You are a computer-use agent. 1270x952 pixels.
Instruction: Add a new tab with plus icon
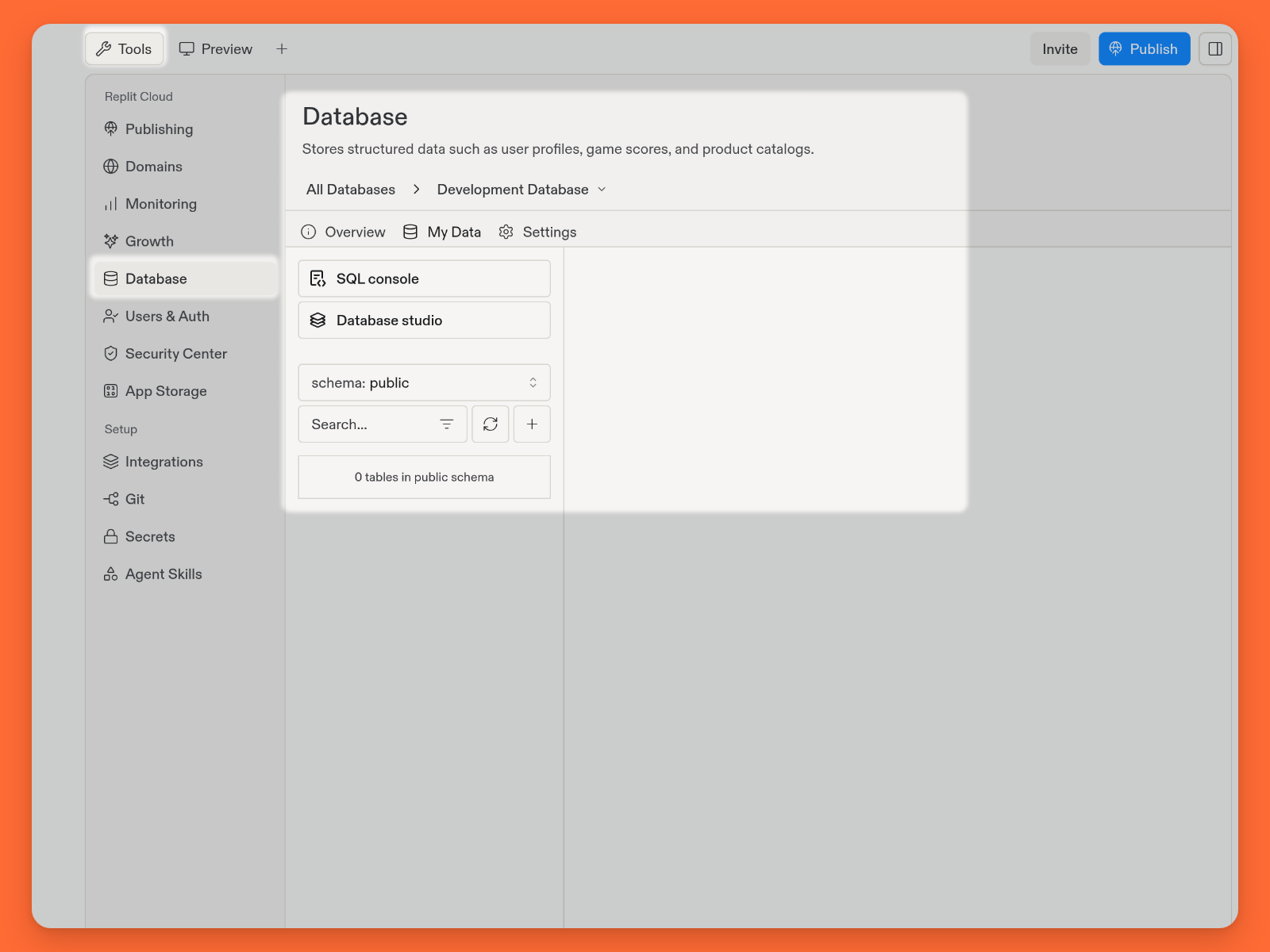pyautogui.click(x=282, y=49)
